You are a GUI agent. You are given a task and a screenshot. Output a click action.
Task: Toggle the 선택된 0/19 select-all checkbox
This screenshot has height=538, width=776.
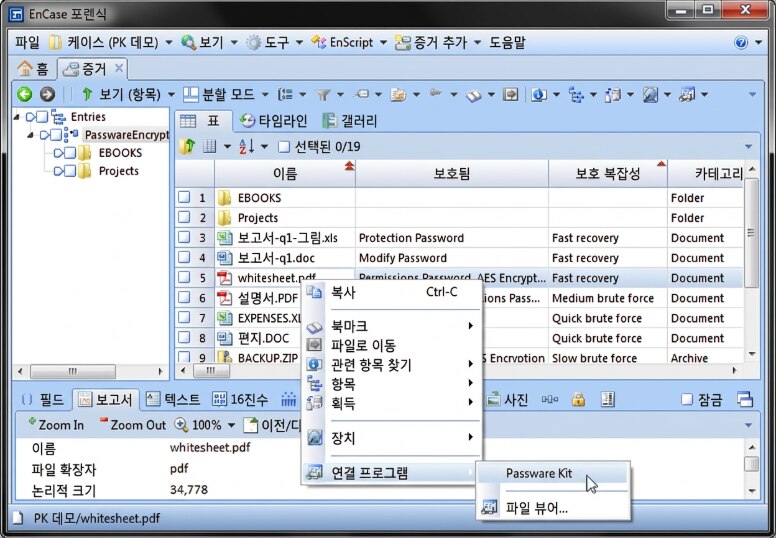click(284, 147)
